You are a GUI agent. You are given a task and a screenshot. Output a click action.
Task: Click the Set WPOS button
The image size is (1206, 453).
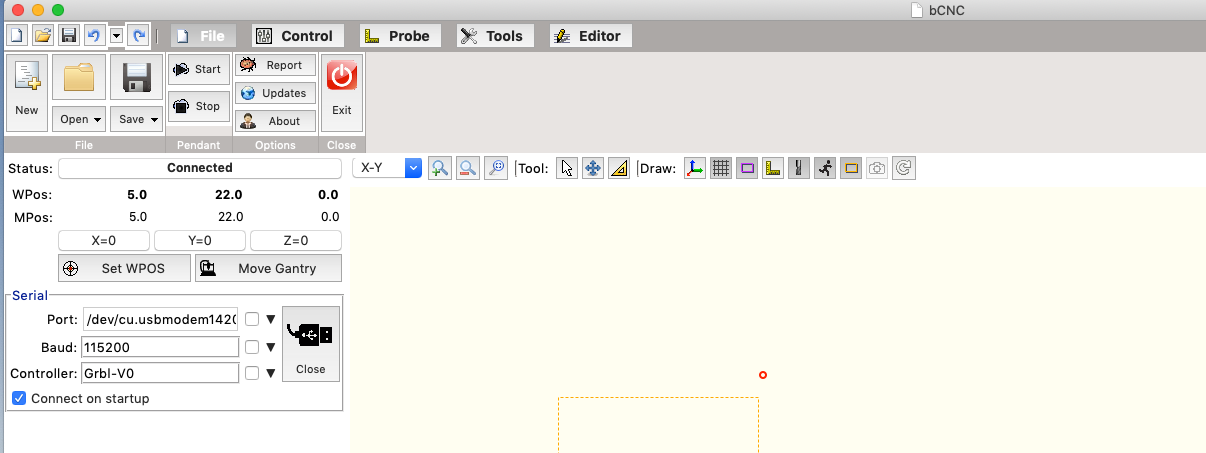coord(125,268)
